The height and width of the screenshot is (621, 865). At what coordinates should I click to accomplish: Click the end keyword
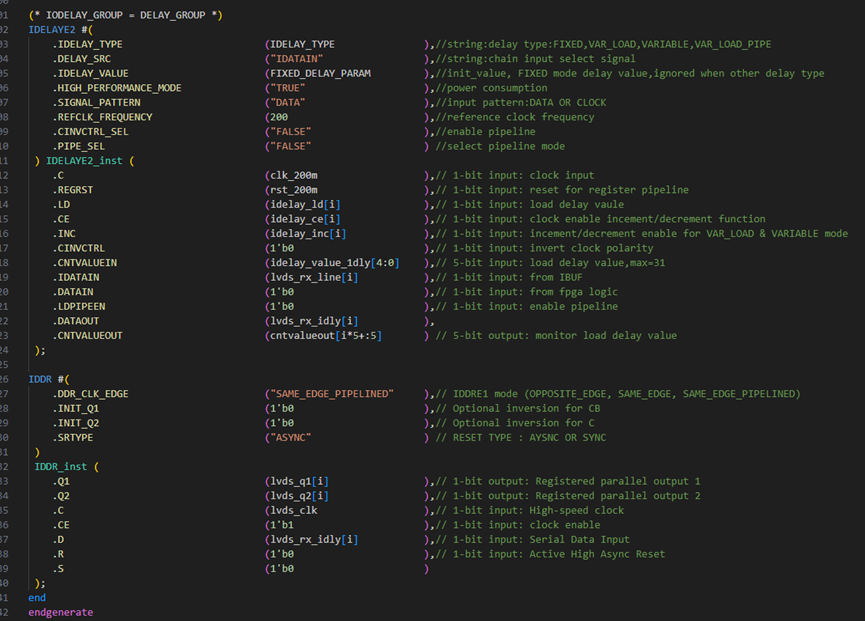tap(37, 598)
